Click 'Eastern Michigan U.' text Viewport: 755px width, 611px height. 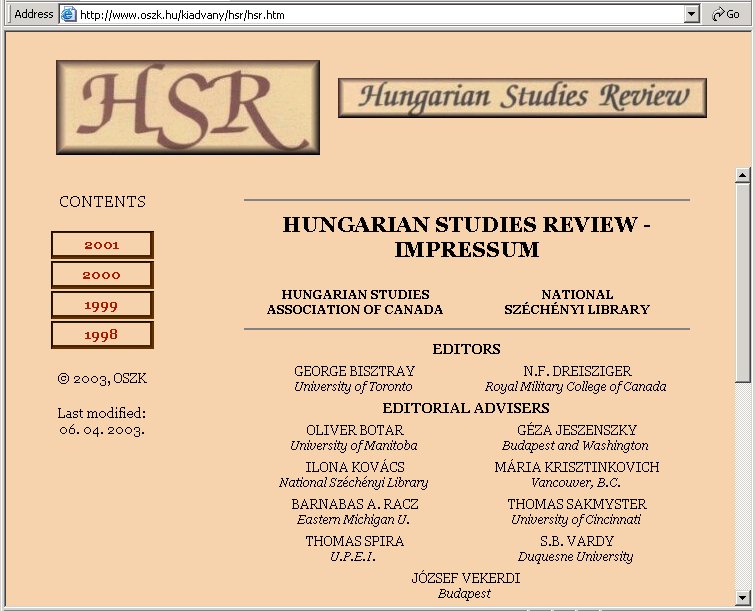pyautogui.click(x=353, y=520)
